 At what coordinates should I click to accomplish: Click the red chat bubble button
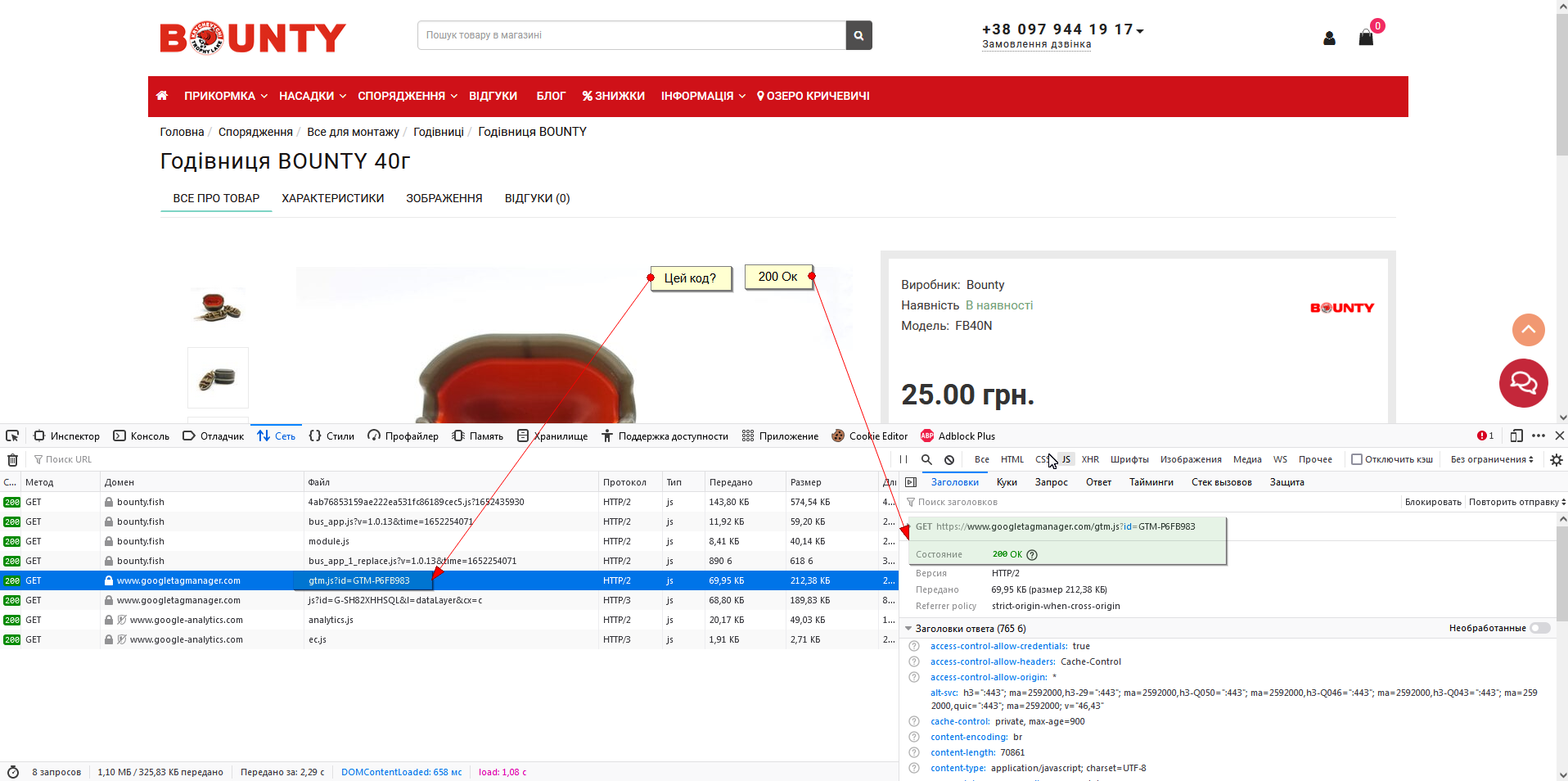(x=1523, y=383)
